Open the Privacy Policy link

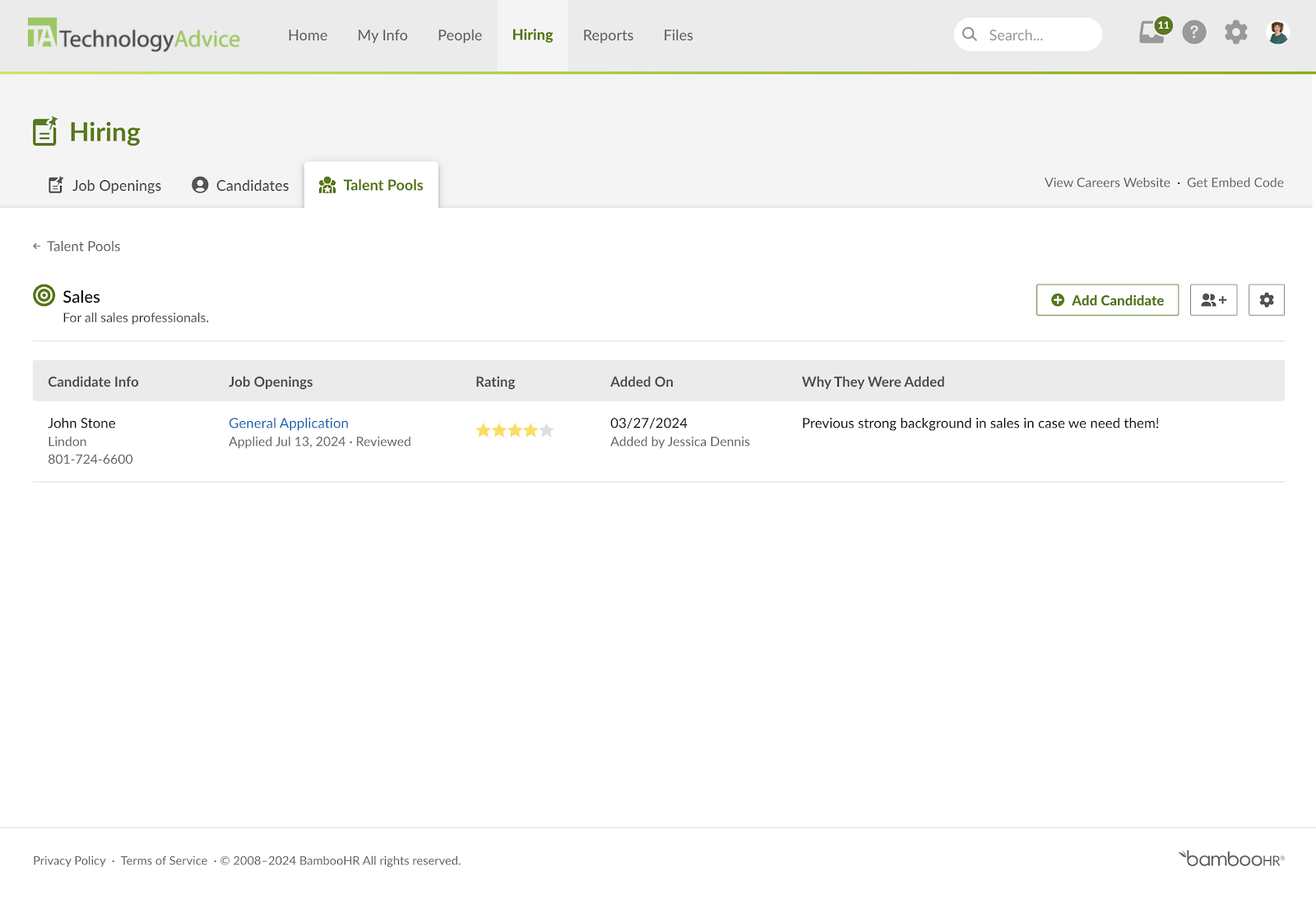(x=68, y=859)
